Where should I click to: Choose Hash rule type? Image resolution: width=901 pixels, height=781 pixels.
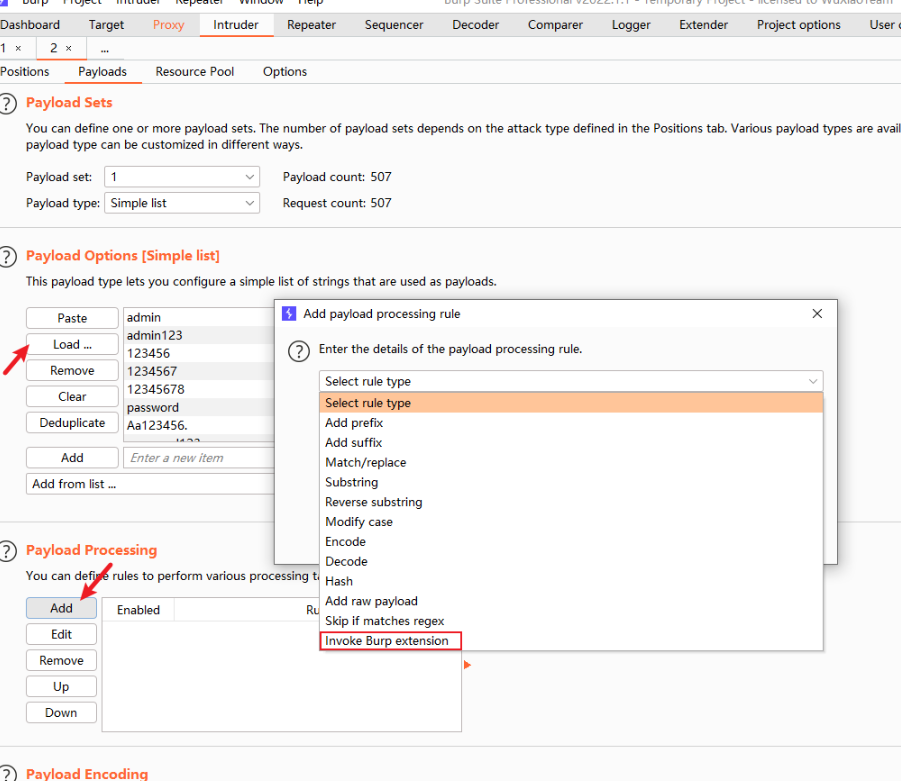tap(571, 582)
